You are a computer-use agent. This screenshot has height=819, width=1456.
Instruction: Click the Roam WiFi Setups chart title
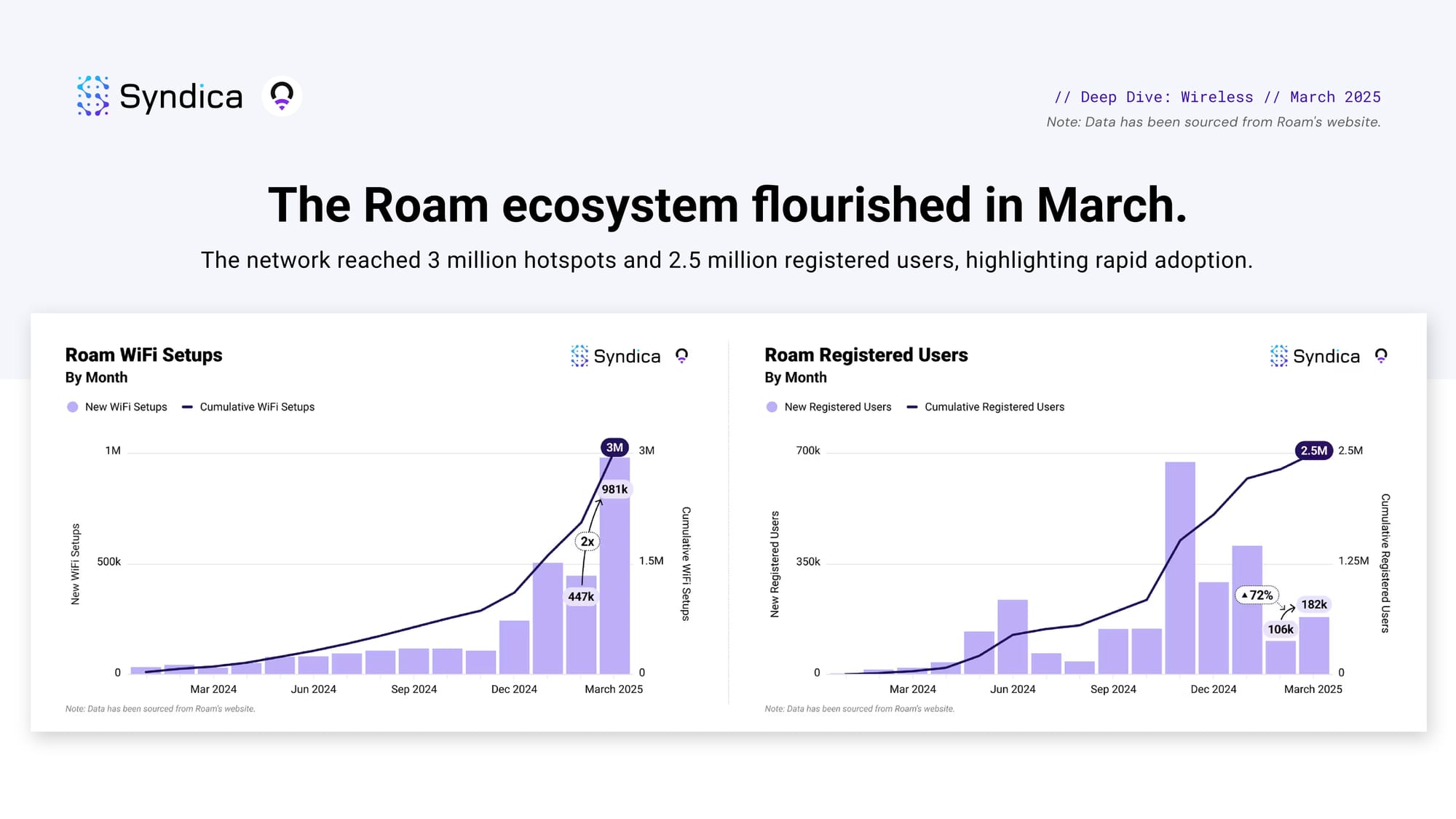143,355
